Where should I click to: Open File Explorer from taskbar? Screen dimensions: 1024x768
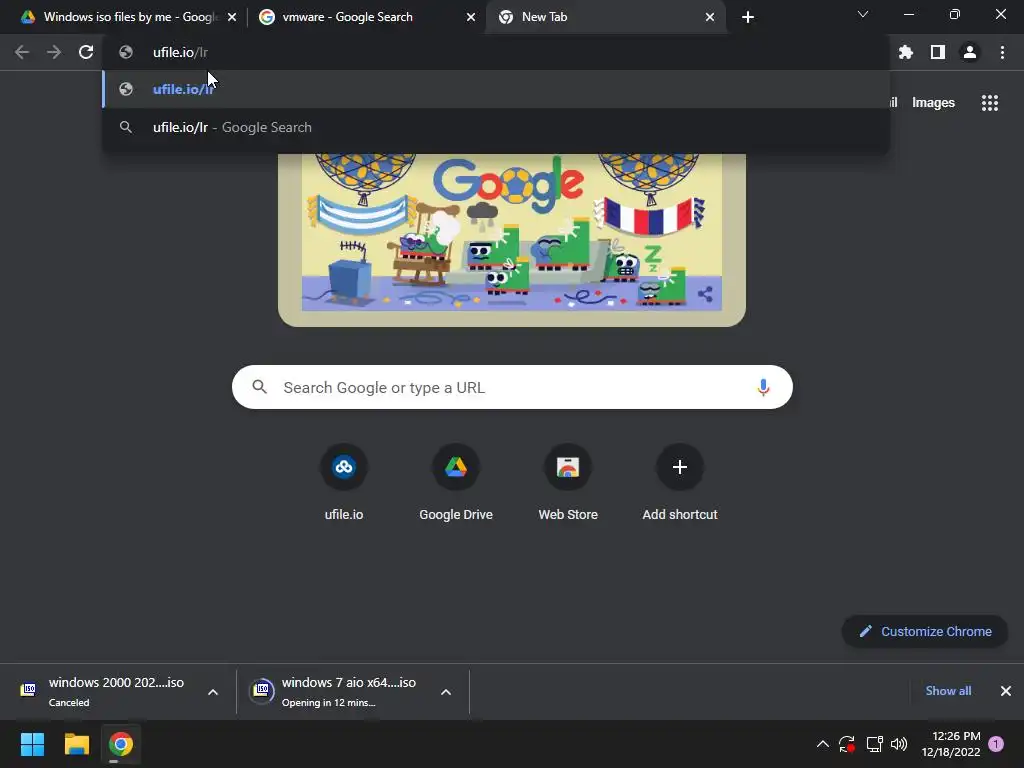(76, 744)
